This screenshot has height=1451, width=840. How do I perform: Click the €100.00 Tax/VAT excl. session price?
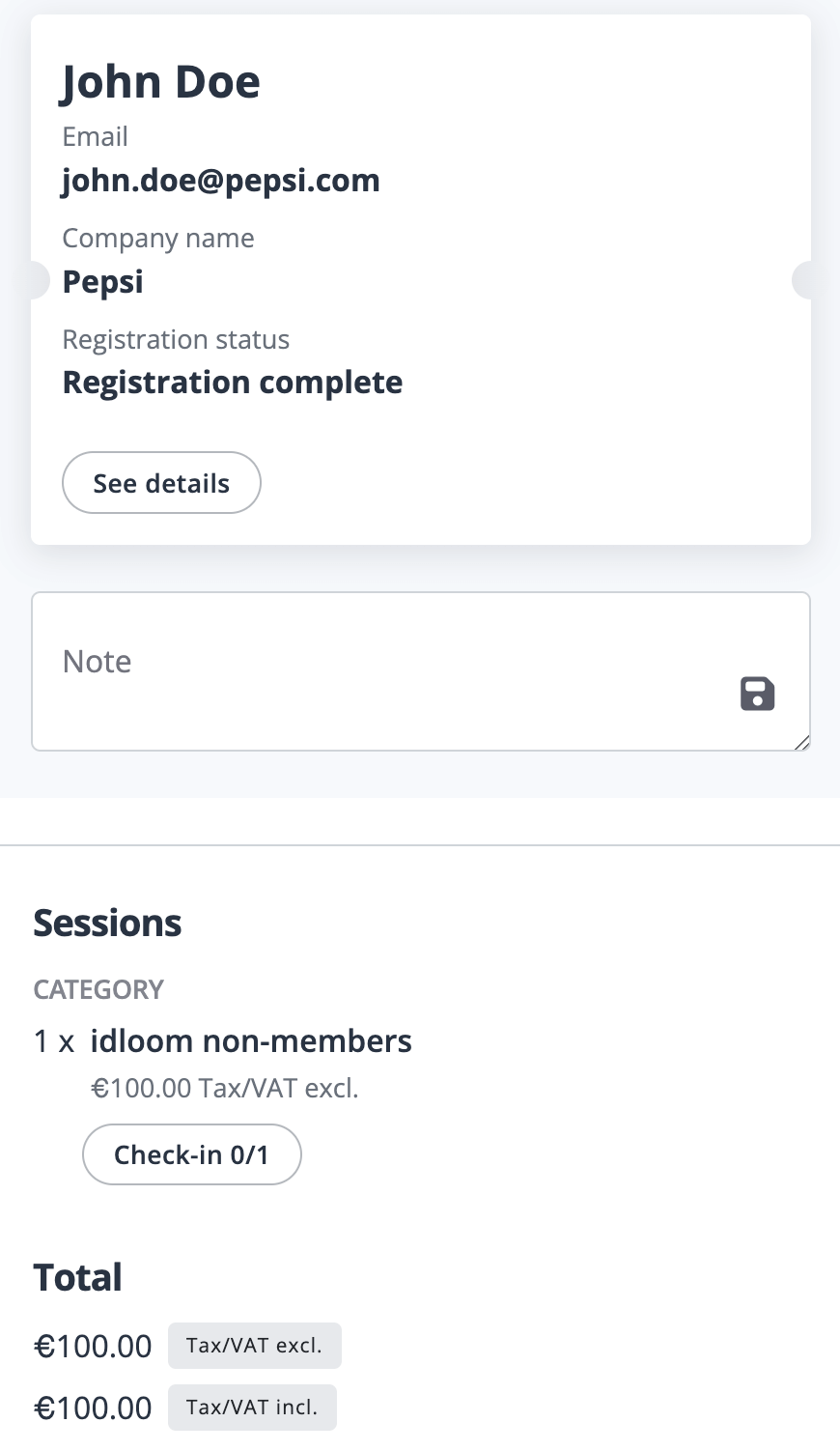click(225, 1089)
